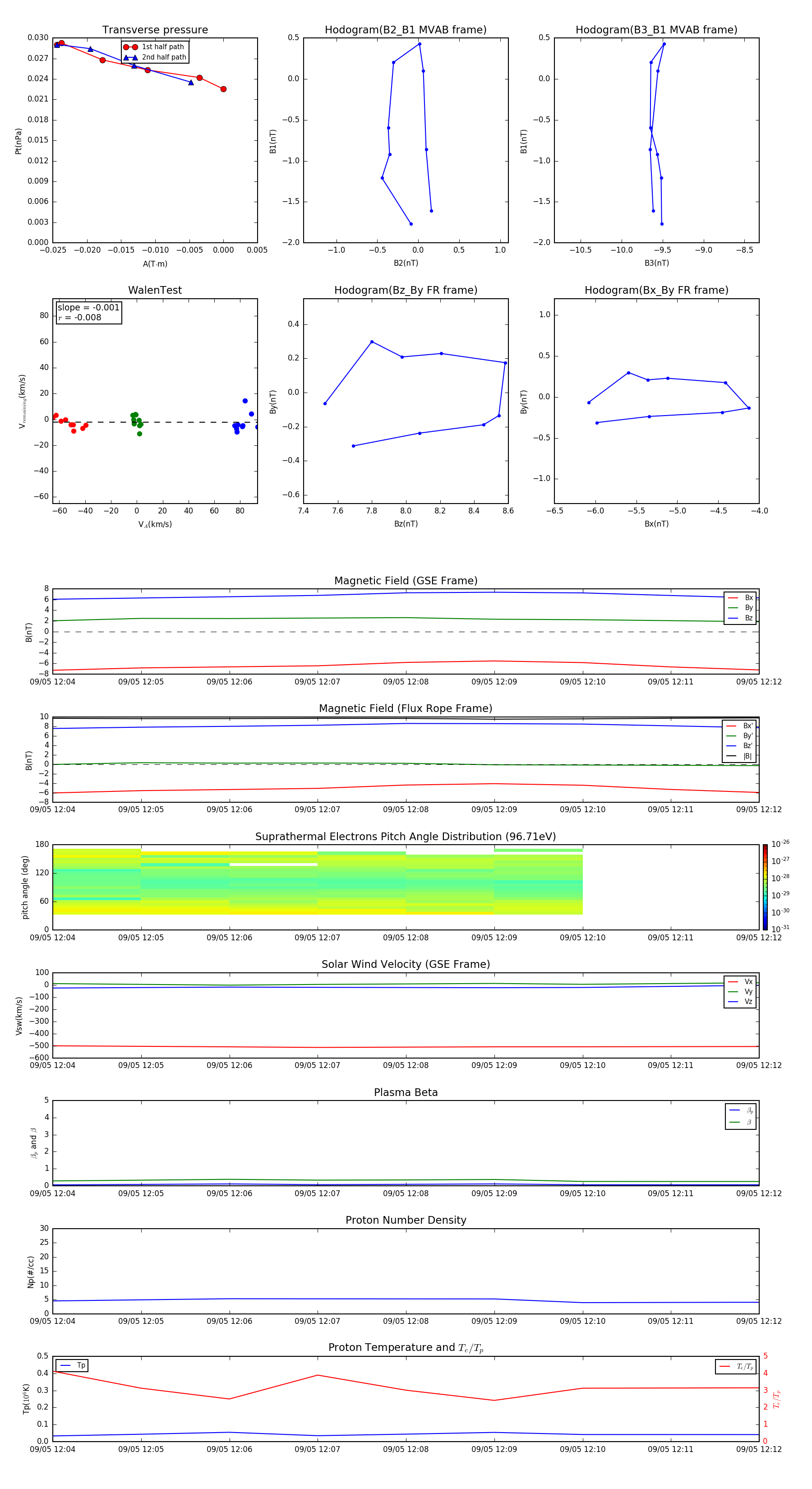Click the 'WalenTest' plot title
Screen dimensions: 812x1489
point(155,290)
